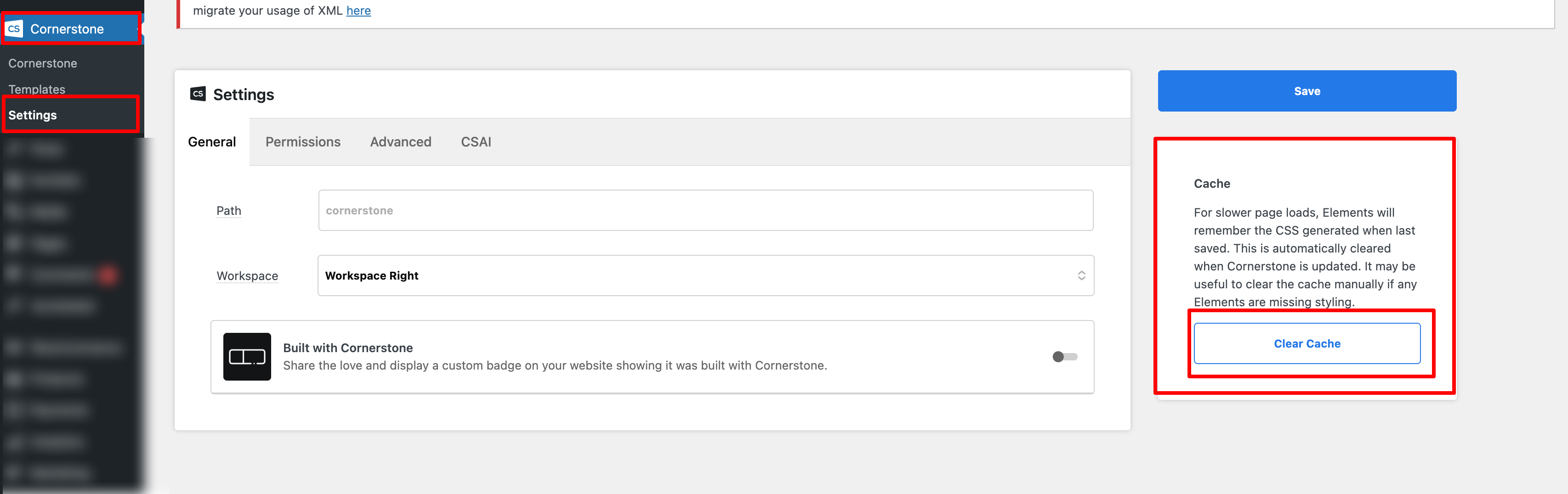Image resolution: width=1568 pixels, height=494 pixels.
Task: Click the CS logo in the sidebar menu
Action: 14,28
